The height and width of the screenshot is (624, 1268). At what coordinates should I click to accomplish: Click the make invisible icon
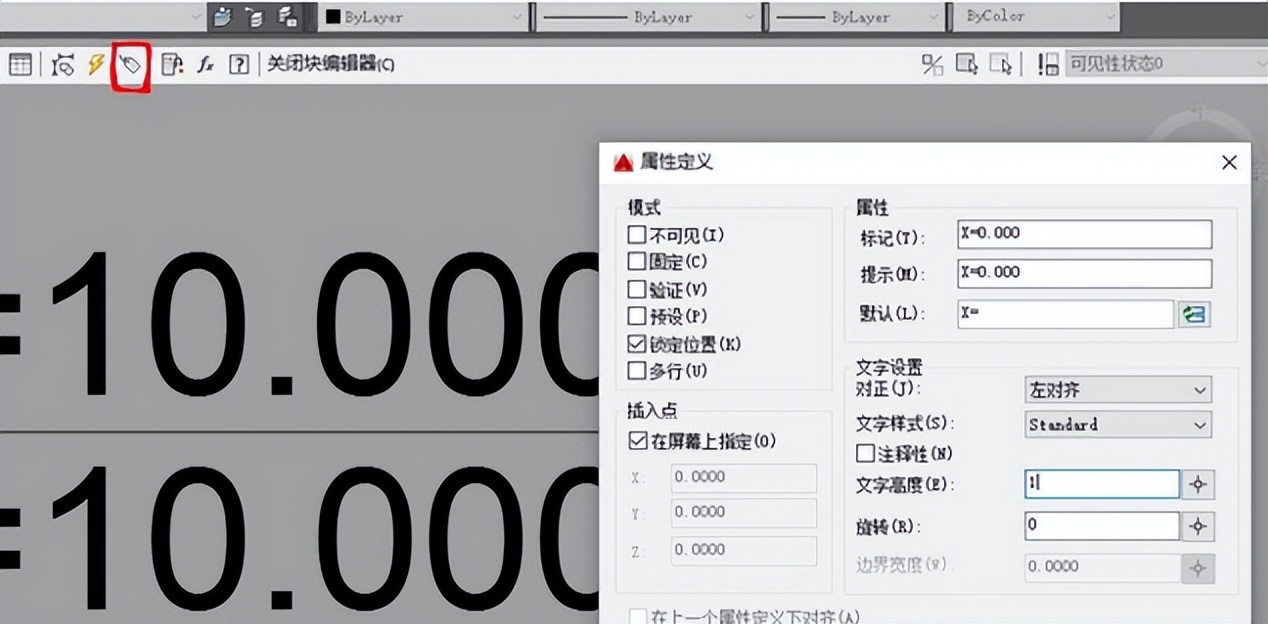coord(1000,65)
